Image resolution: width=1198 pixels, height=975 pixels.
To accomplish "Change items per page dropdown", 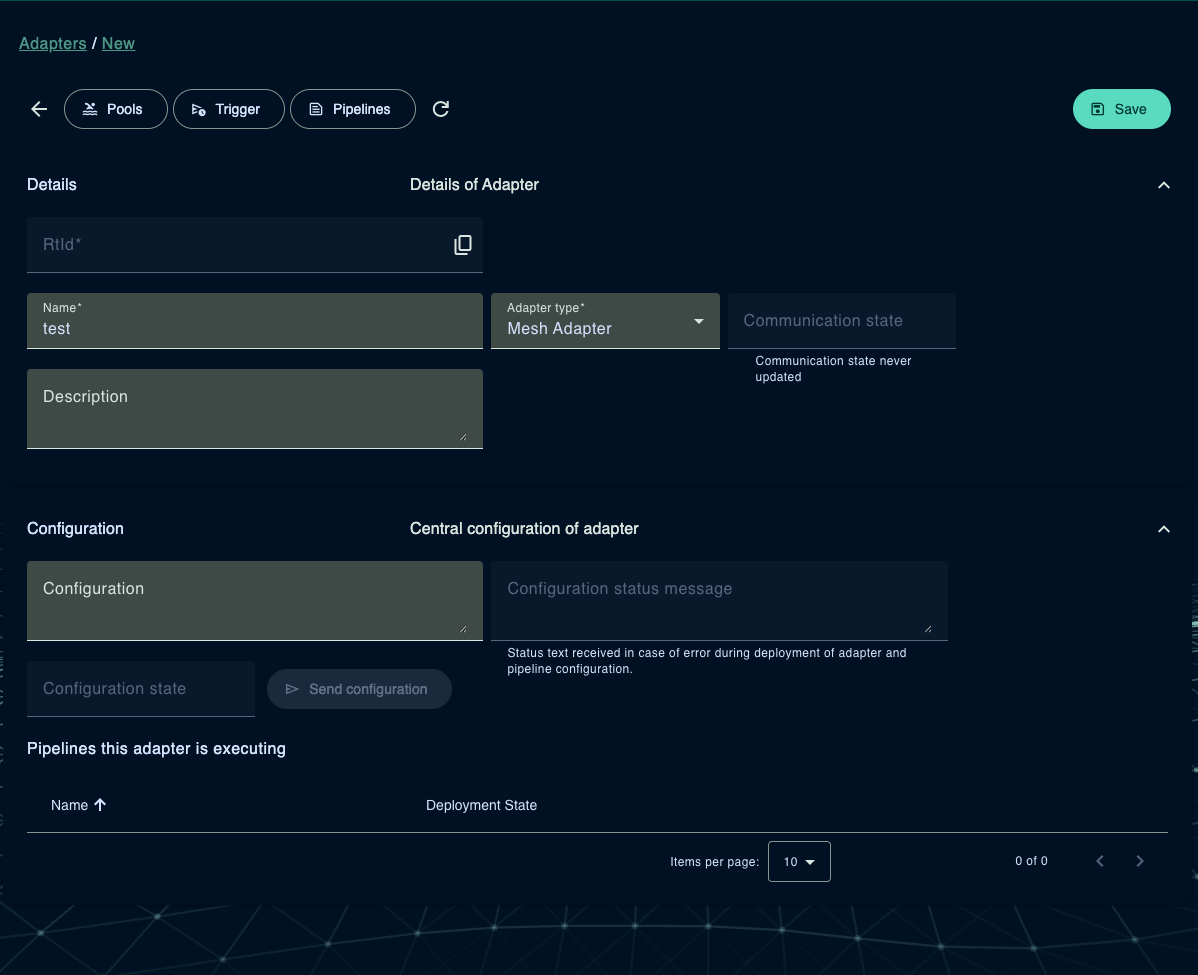I will tap(799, 862).
